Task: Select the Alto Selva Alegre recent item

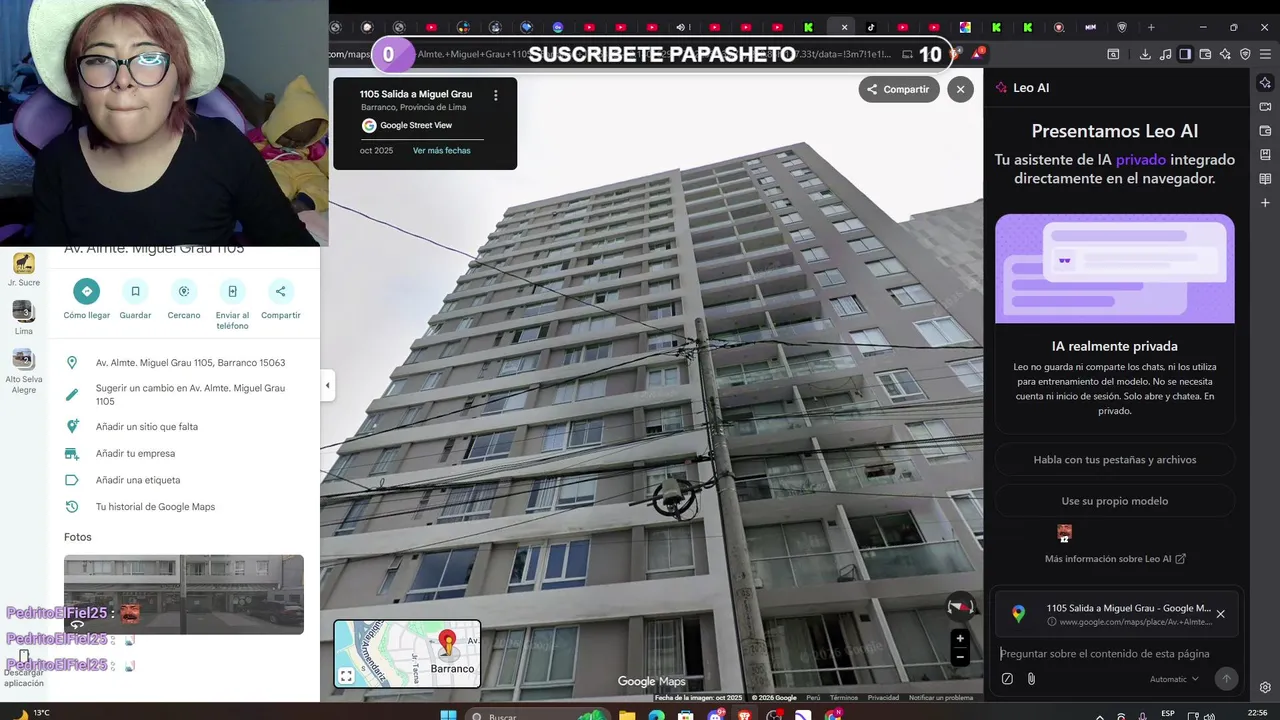Action: click(x=24, y=372)
